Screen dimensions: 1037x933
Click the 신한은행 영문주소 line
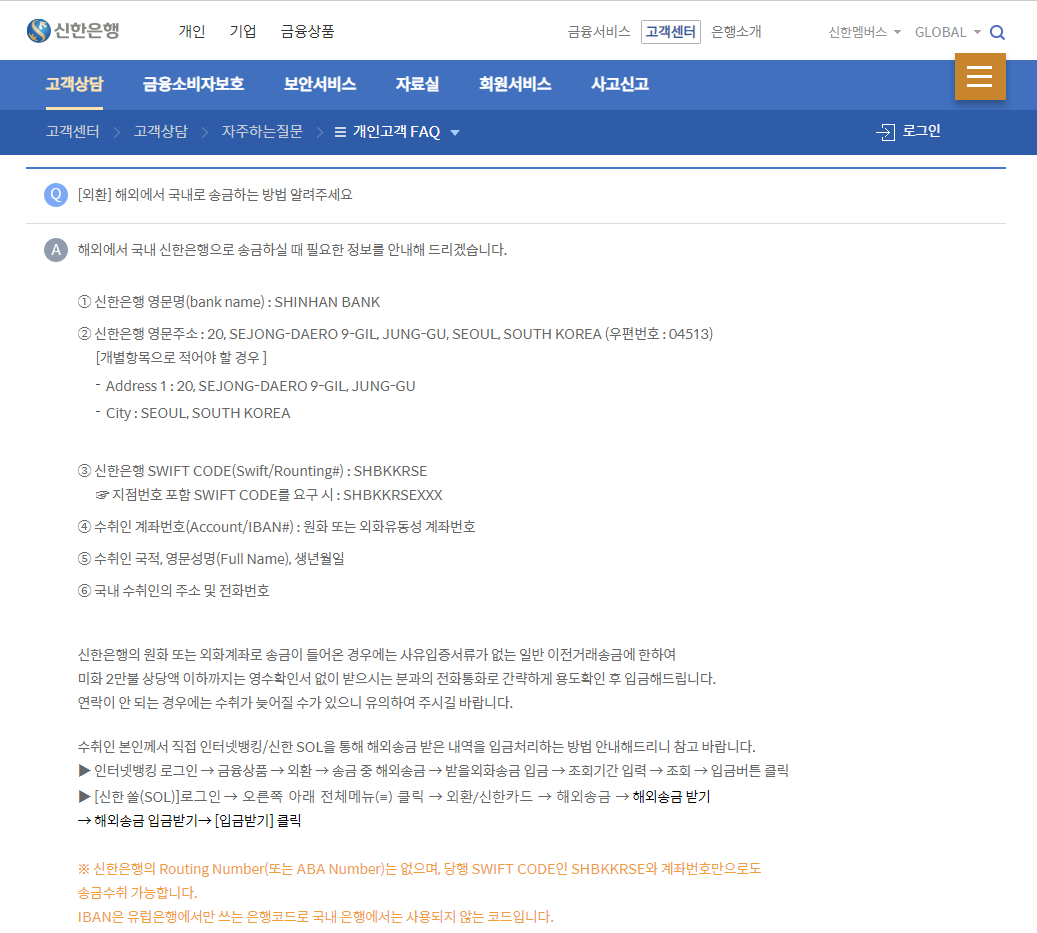395,334
